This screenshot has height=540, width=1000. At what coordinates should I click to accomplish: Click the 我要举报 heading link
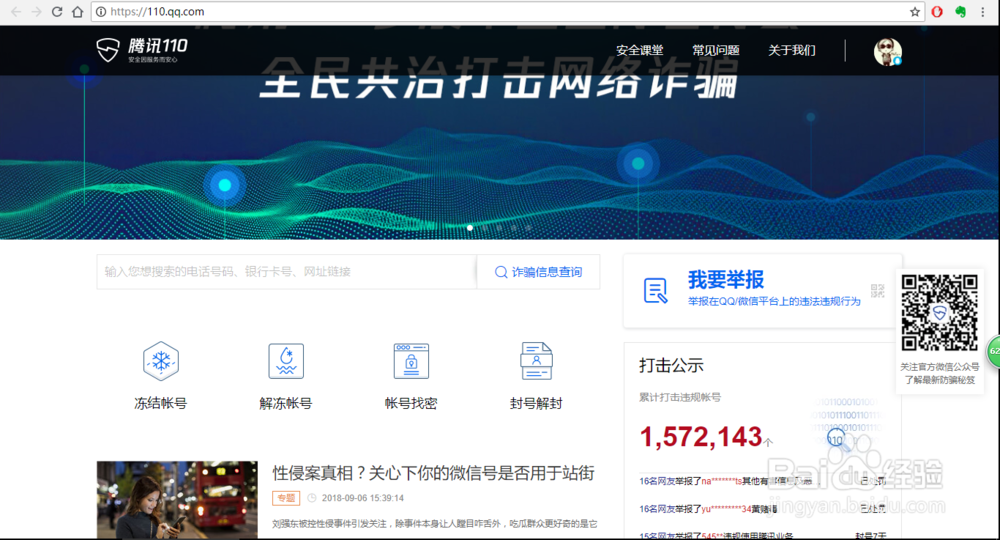pyautogui.click(x=726, y=279)
